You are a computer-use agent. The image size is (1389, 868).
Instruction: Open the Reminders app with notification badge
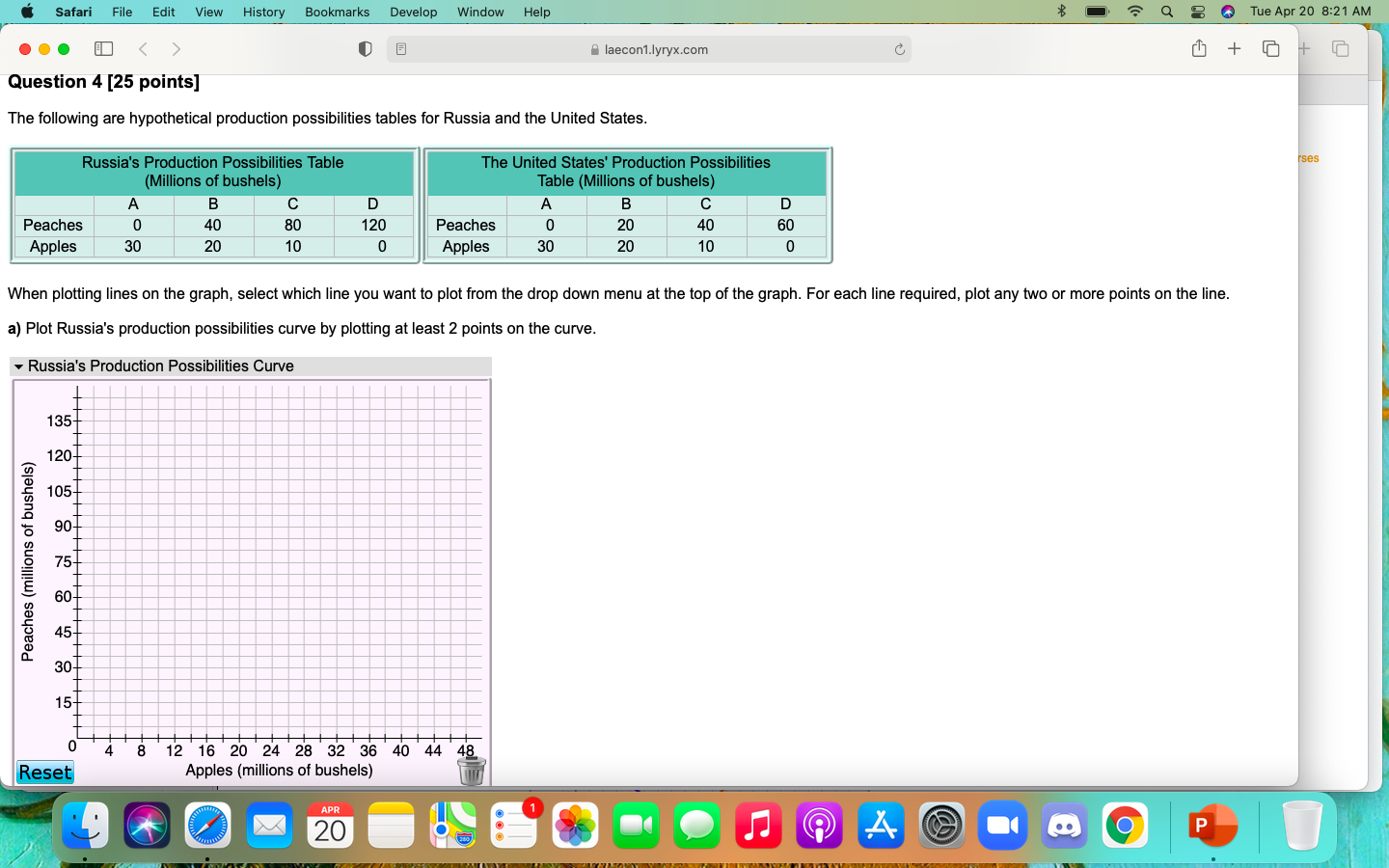click(514, 826)
